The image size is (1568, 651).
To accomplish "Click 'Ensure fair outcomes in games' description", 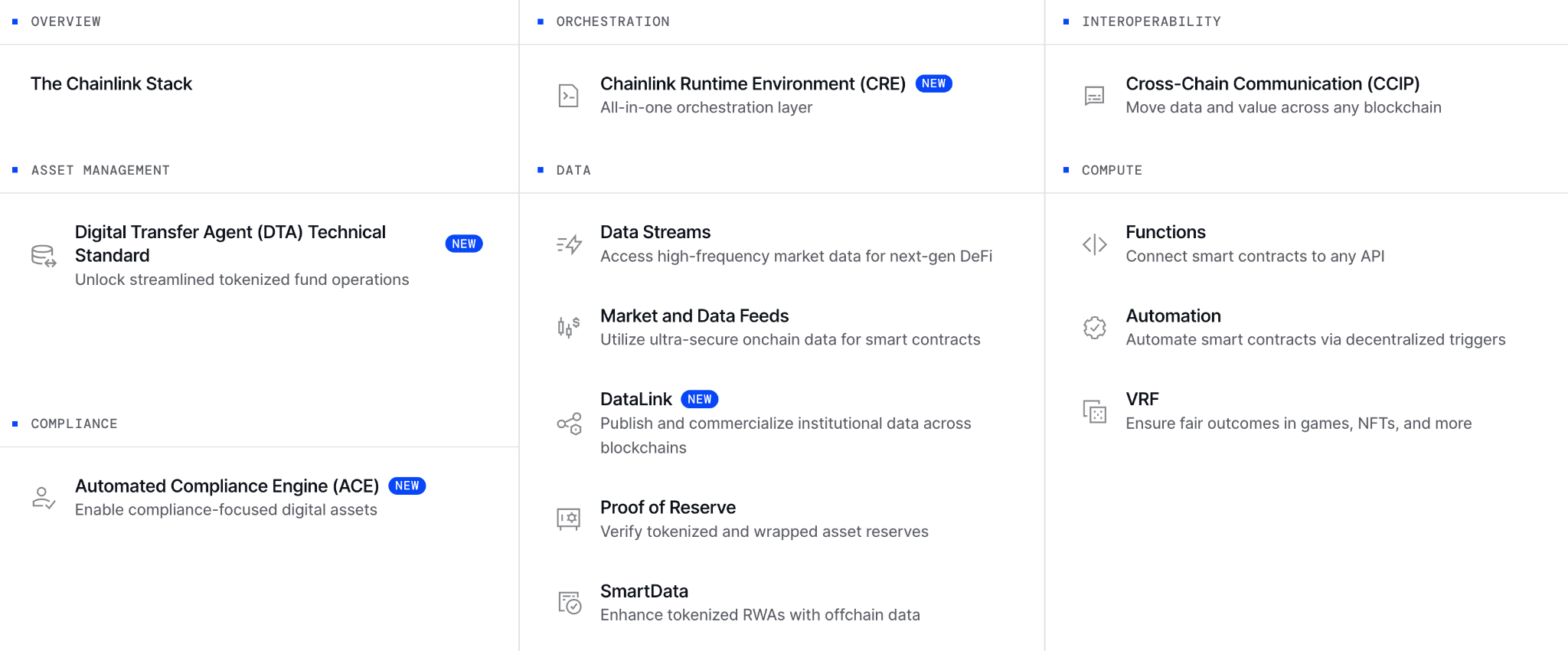I will 1298,424.
